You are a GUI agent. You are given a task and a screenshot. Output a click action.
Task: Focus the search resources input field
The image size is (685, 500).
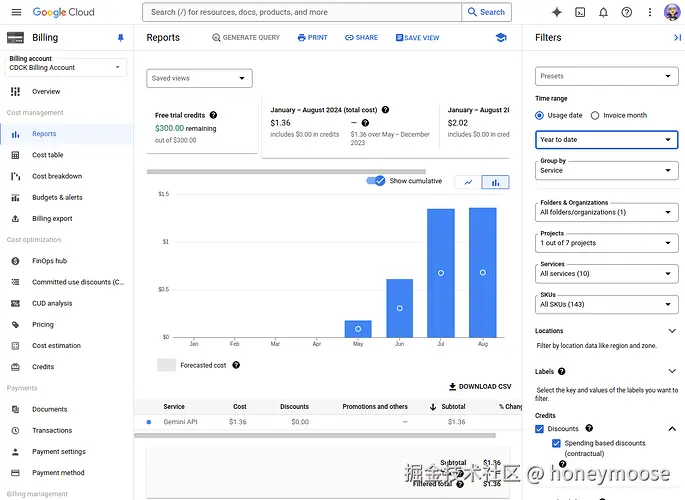[x=302, y=12]
